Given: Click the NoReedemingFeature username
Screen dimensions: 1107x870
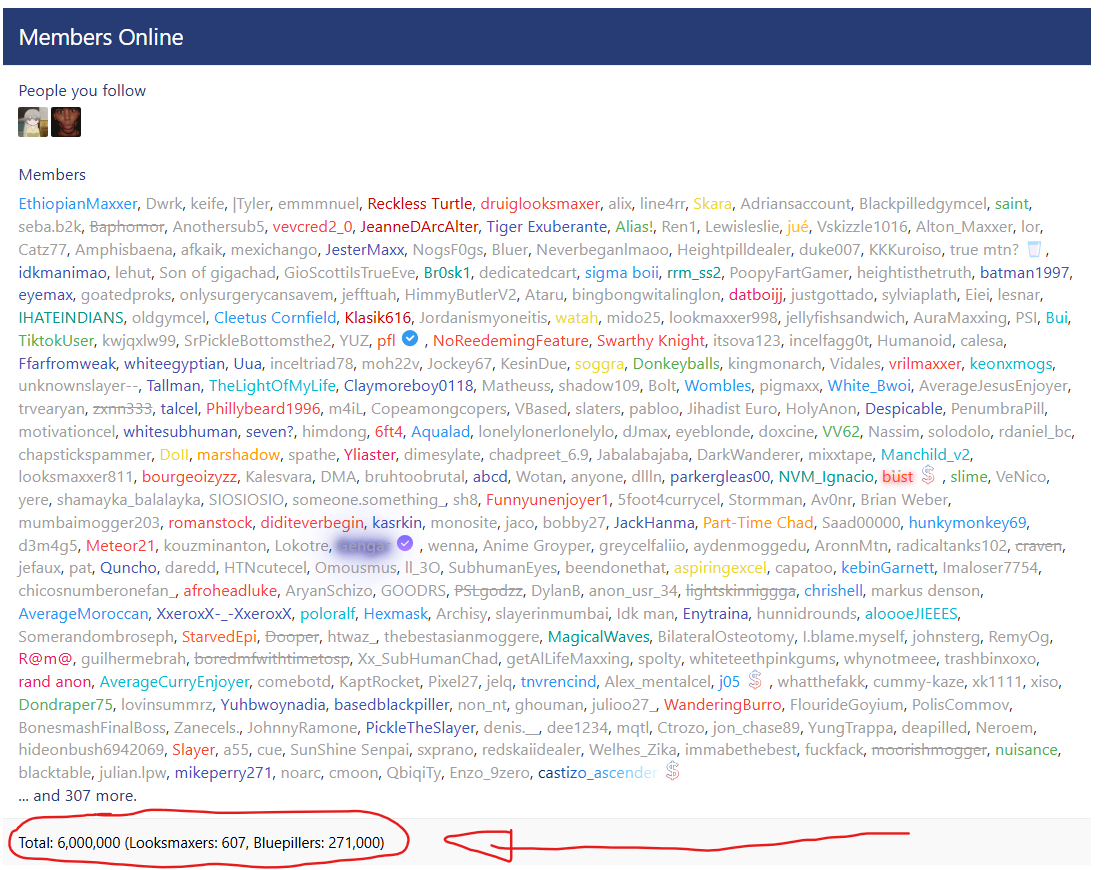Looking at the screenshot, I should (x=510, y=341).
